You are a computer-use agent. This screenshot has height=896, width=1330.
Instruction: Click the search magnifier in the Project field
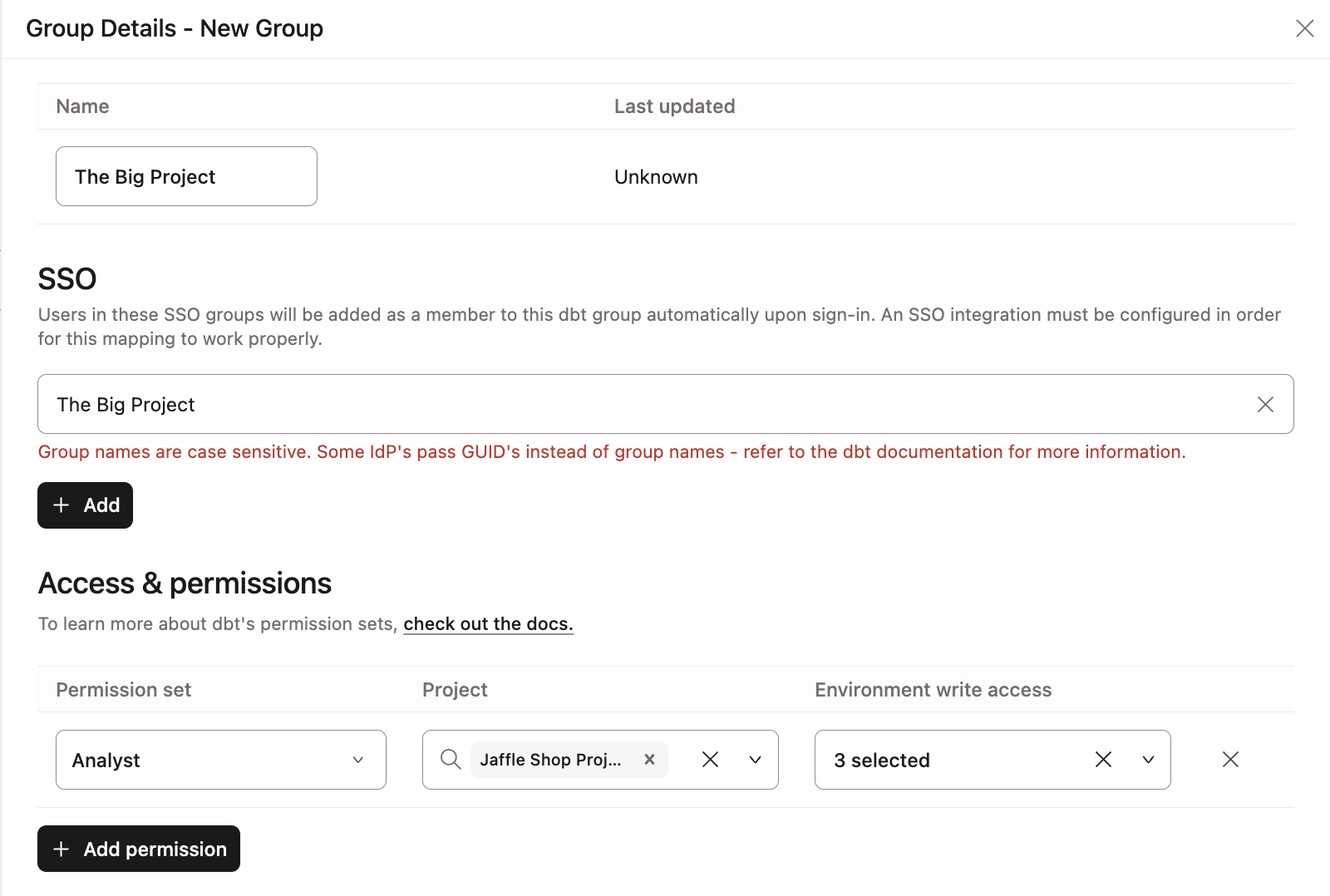450,759
